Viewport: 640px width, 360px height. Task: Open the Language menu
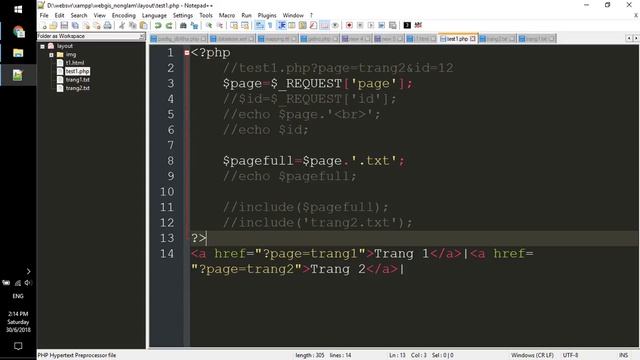coord(154,15)
